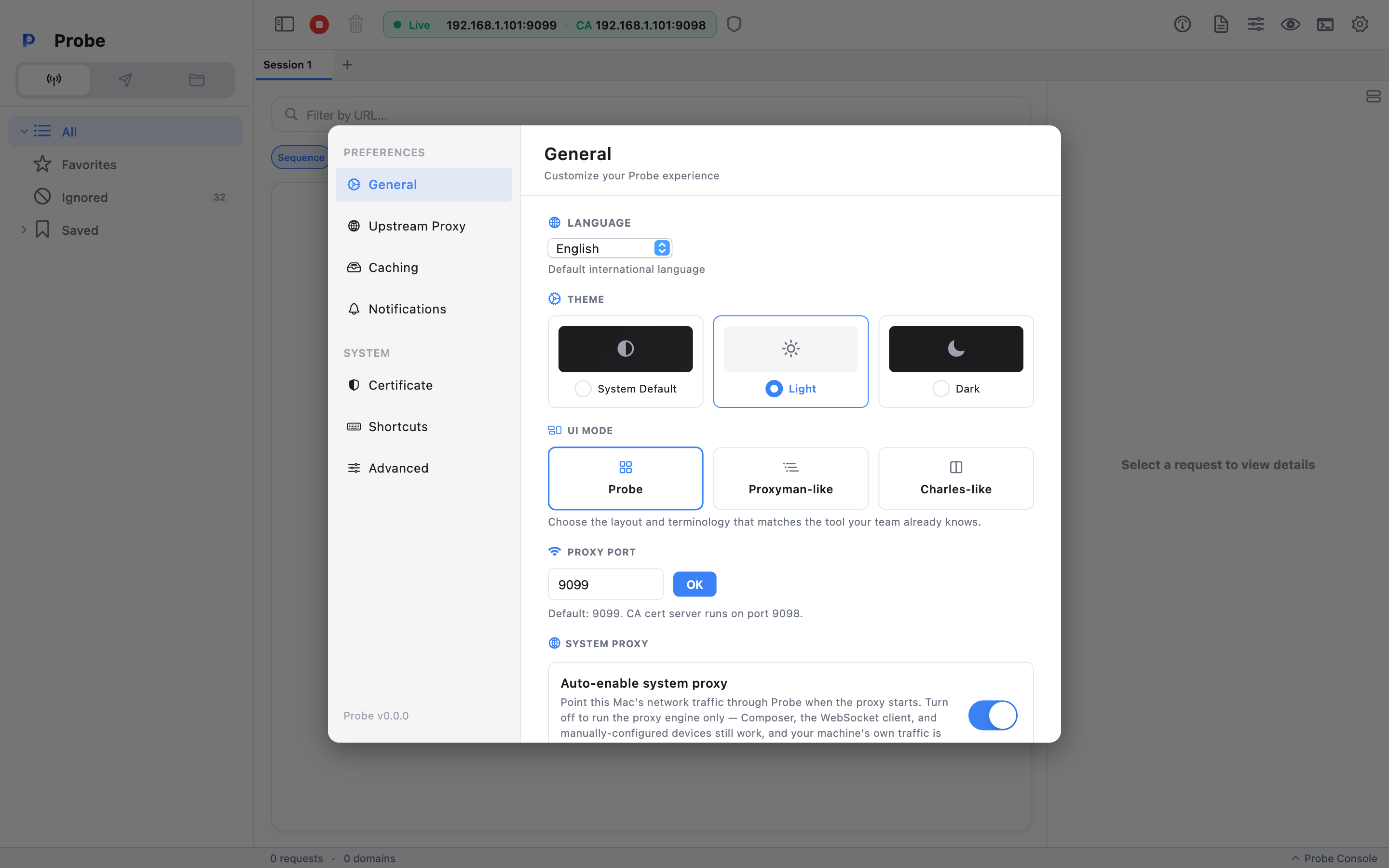Select the folder tab icon in sidebar
This screenshot has width=1389, height=868.
pyautogui.click(x=197, y=80)
